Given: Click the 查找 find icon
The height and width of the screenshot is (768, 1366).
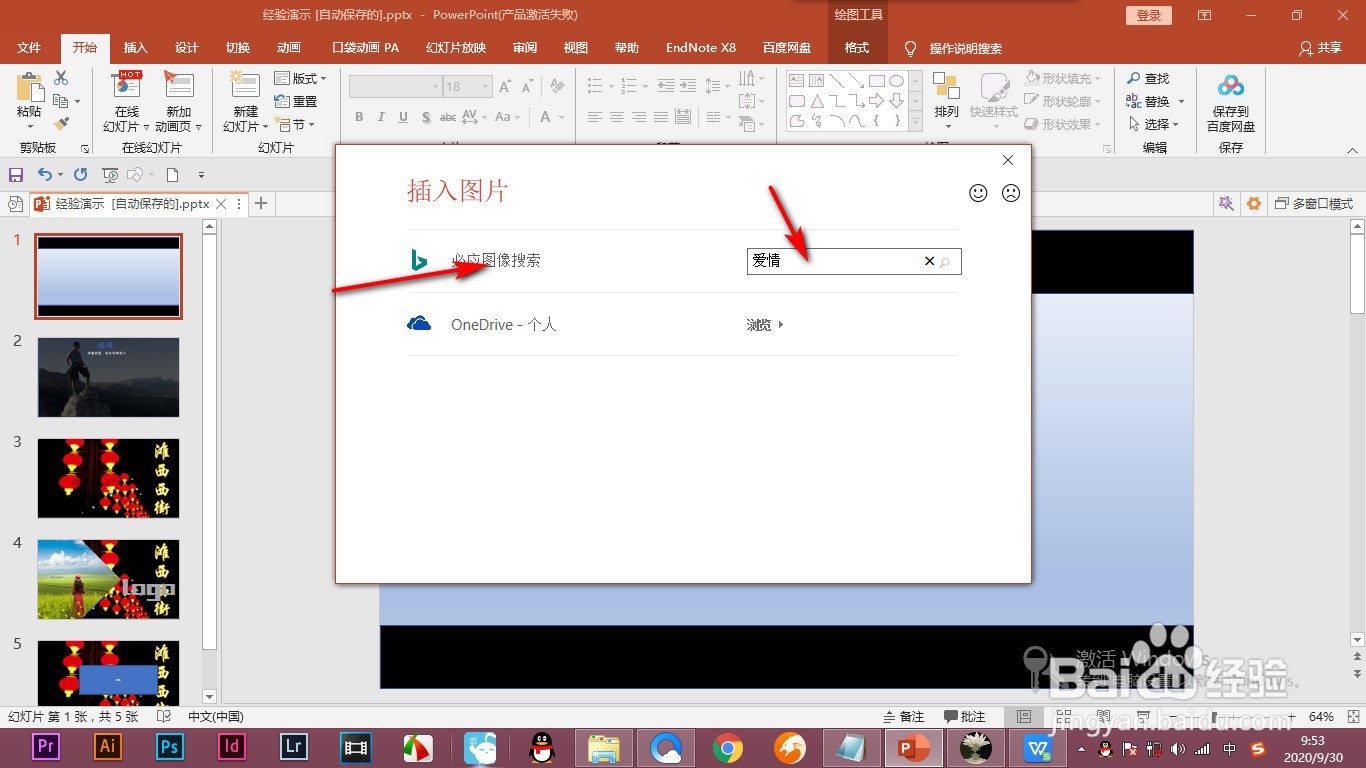Looking at the screenshot, I should pyautogui.click(x=1134, y=78).
